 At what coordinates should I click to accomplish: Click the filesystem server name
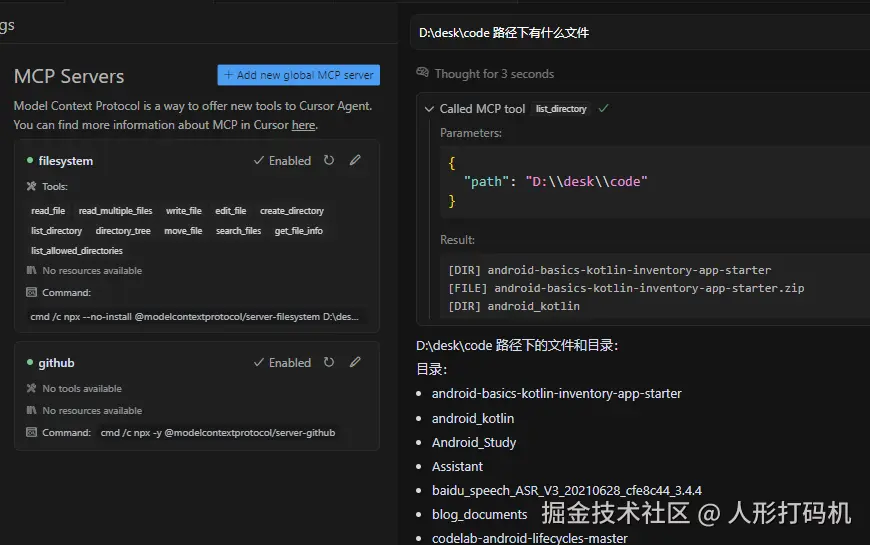[65, 161]
